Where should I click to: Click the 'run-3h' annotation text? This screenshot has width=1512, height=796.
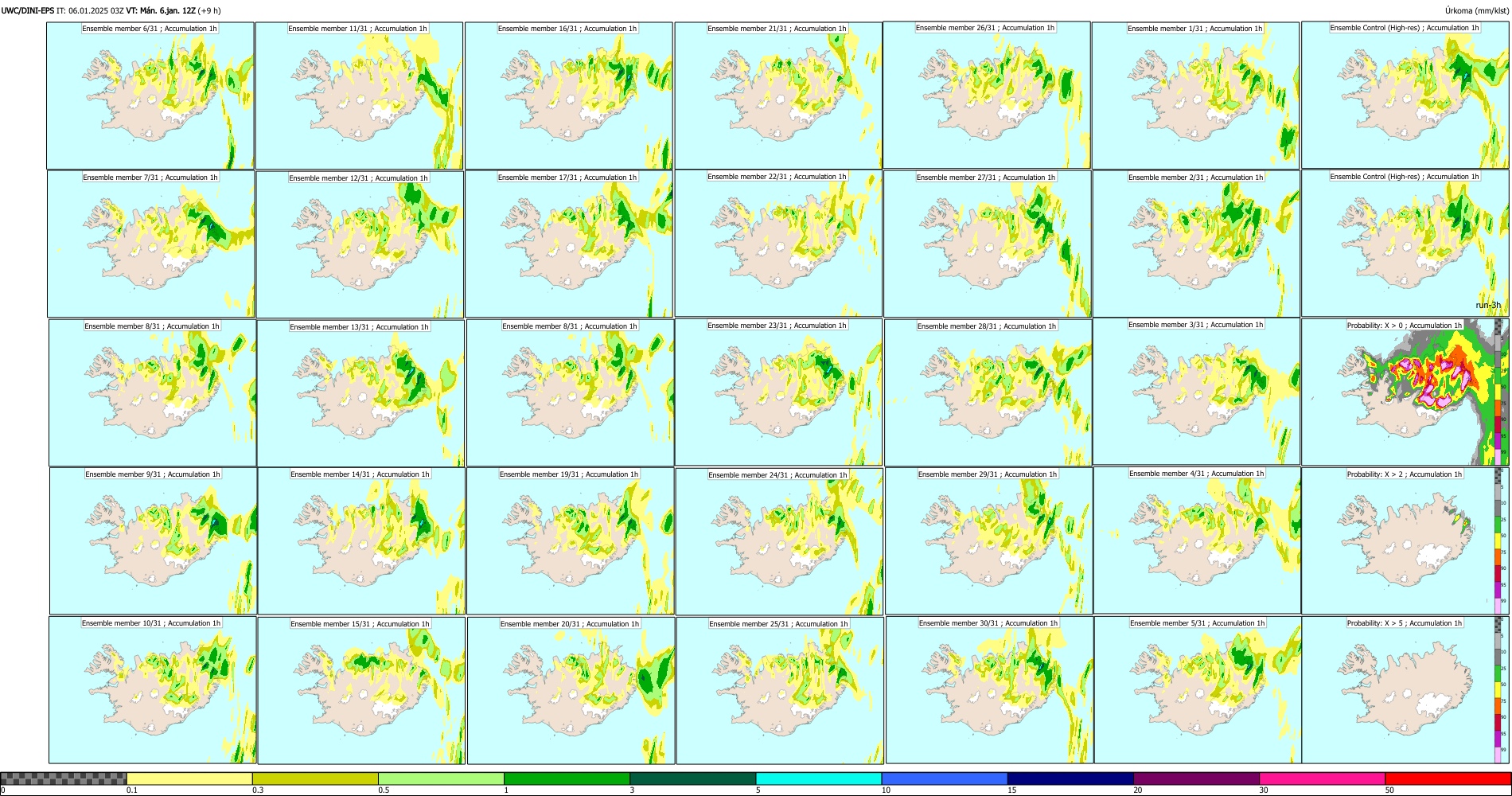coord(1488,305)
